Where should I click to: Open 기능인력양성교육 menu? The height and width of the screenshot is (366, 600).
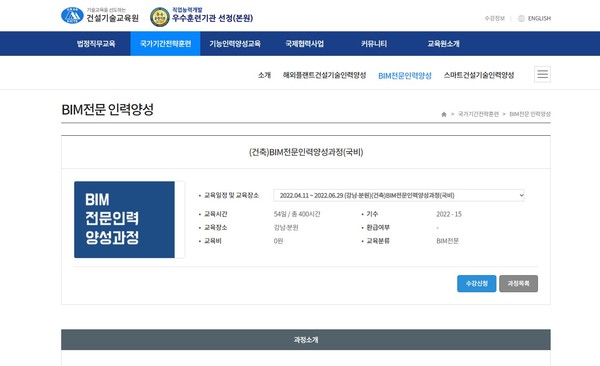235,44
